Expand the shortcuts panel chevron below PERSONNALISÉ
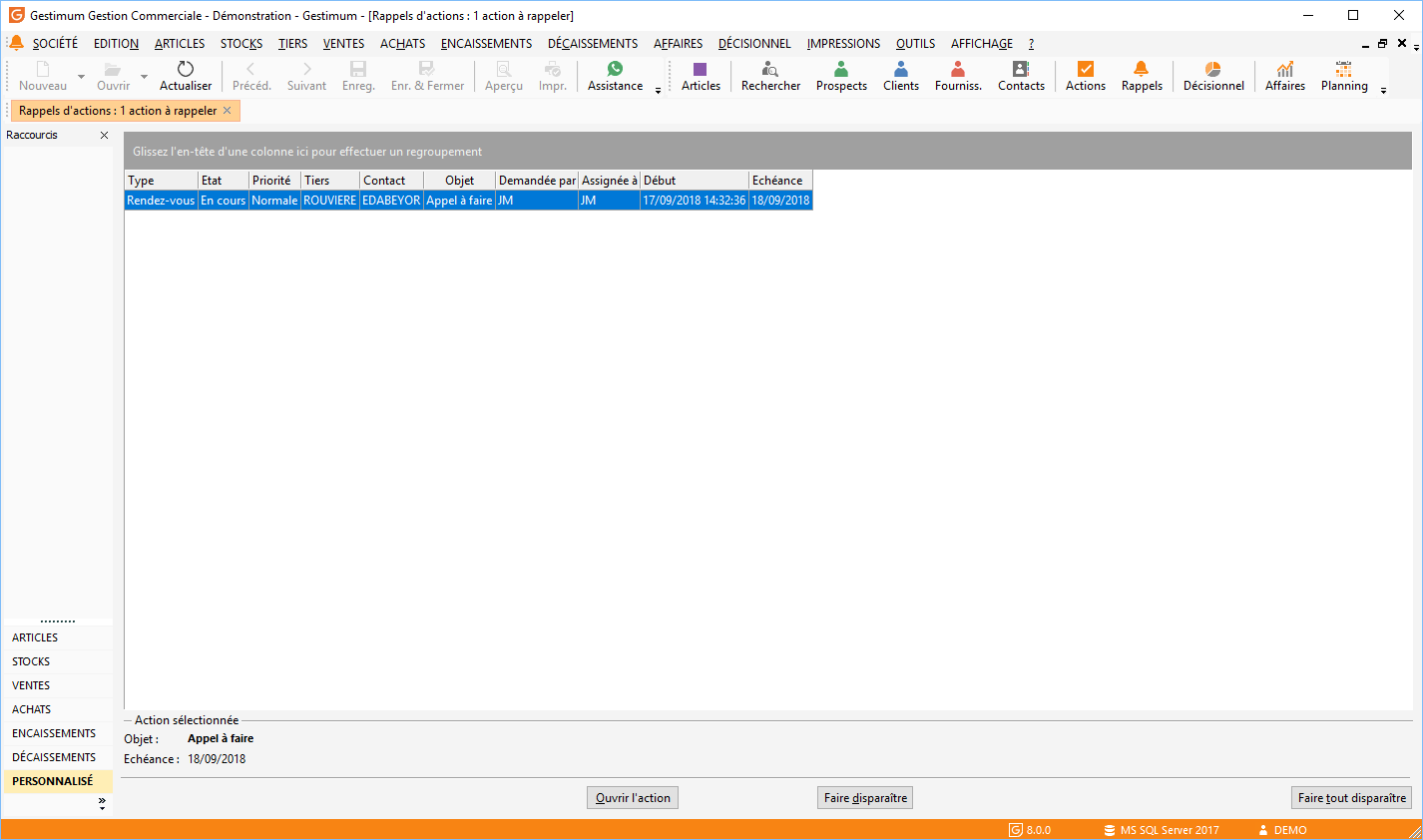The image size is (1423, 840). pos(102,803)
